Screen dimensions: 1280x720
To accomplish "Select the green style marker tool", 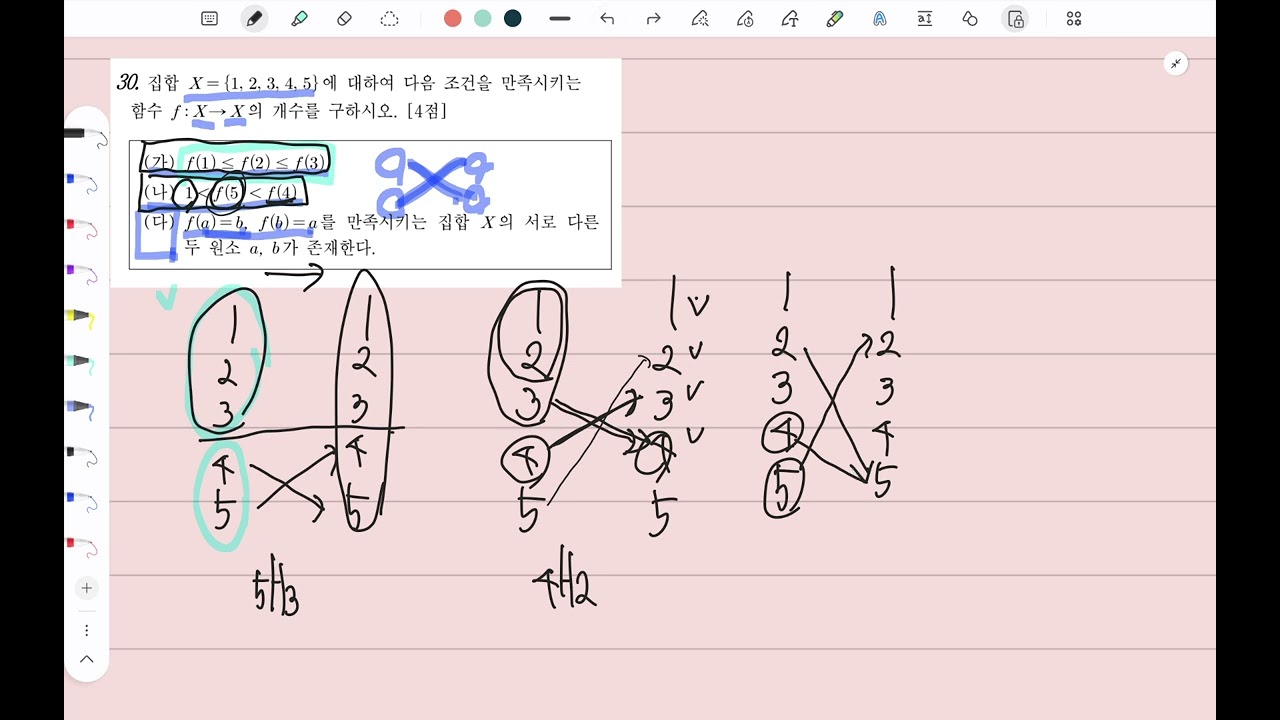I will click(x=835, y=18).
